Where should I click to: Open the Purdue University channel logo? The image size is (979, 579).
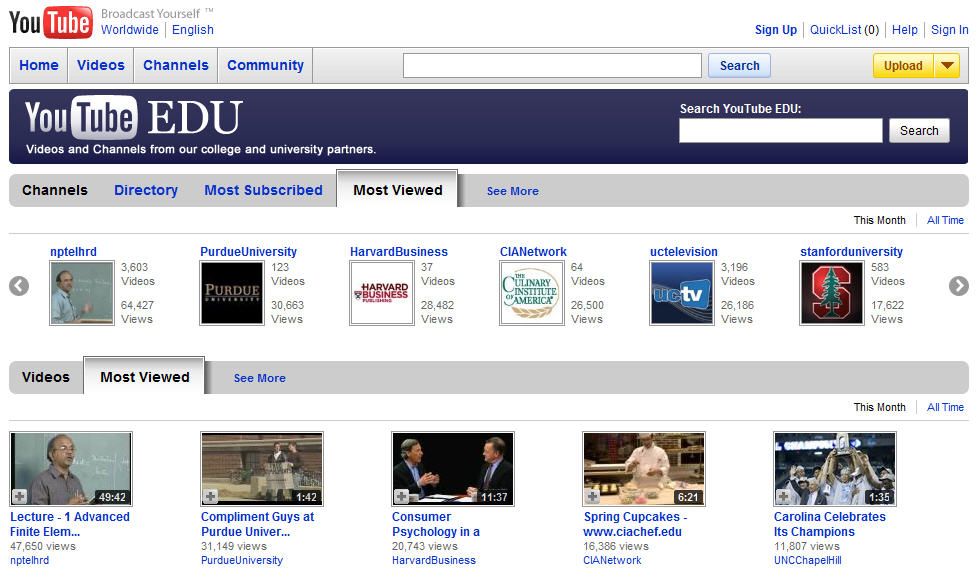[231, 293]
